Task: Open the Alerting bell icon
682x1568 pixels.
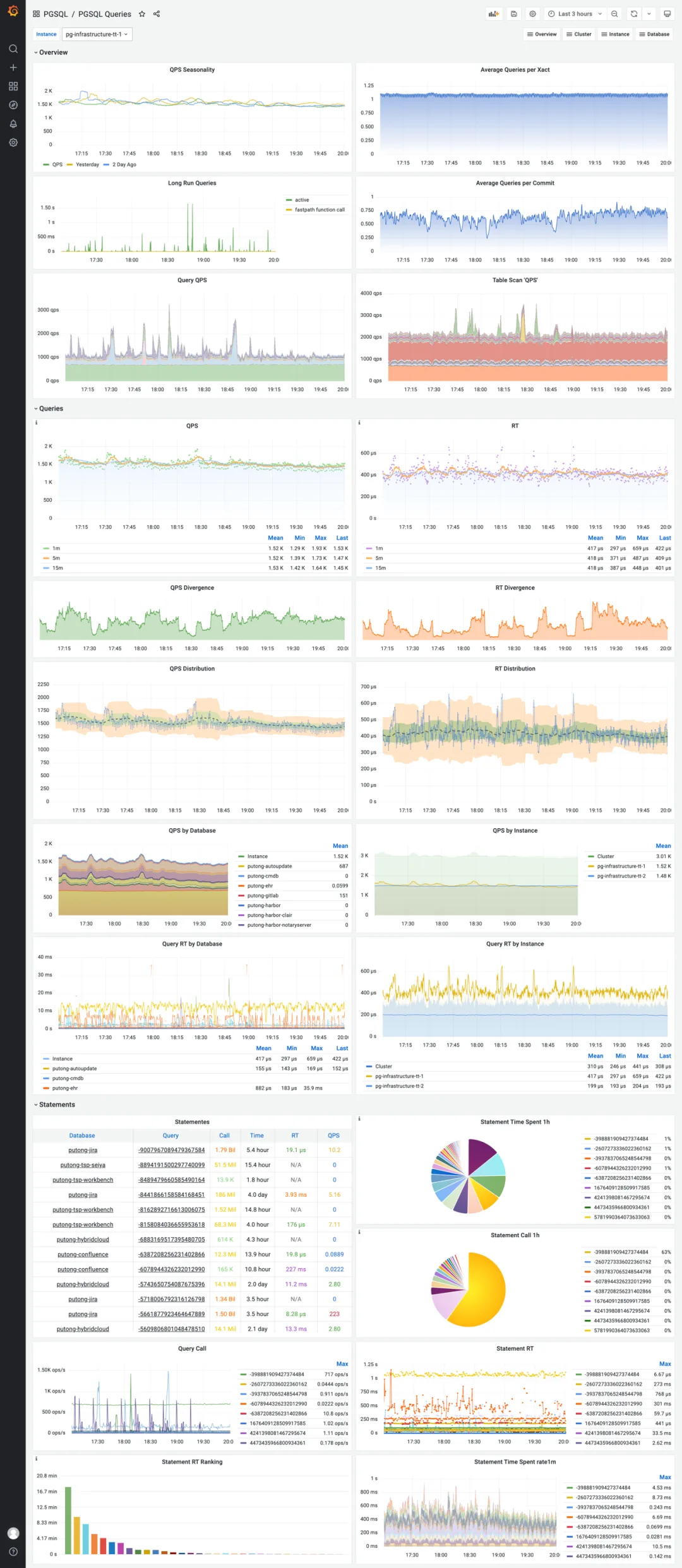Action: pos(13,124)
